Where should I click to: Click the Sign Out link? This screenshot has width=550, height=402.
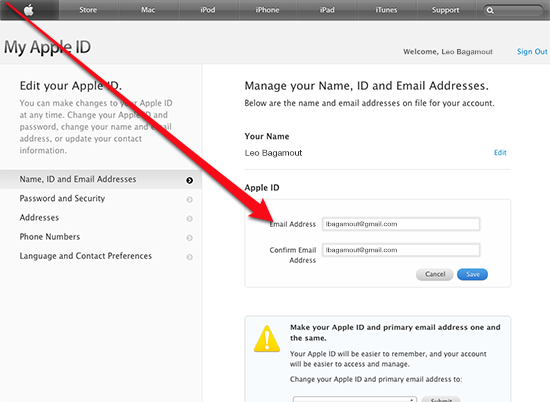(532, 52)
